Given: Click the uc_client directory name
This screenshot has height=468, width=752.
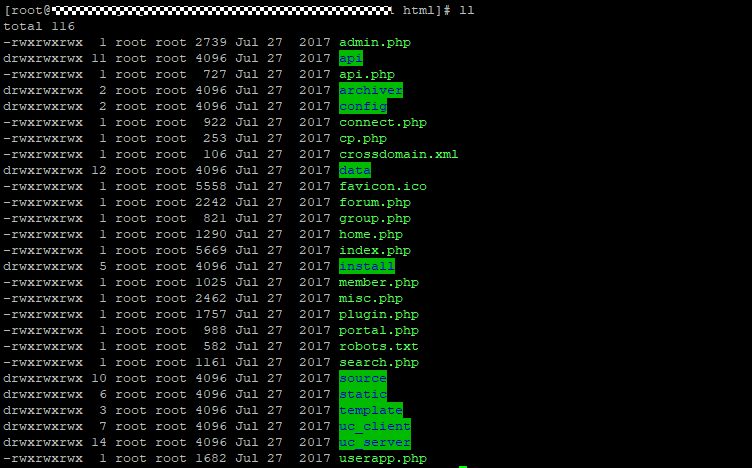Looking at the screenshot, I should [375, 426].
